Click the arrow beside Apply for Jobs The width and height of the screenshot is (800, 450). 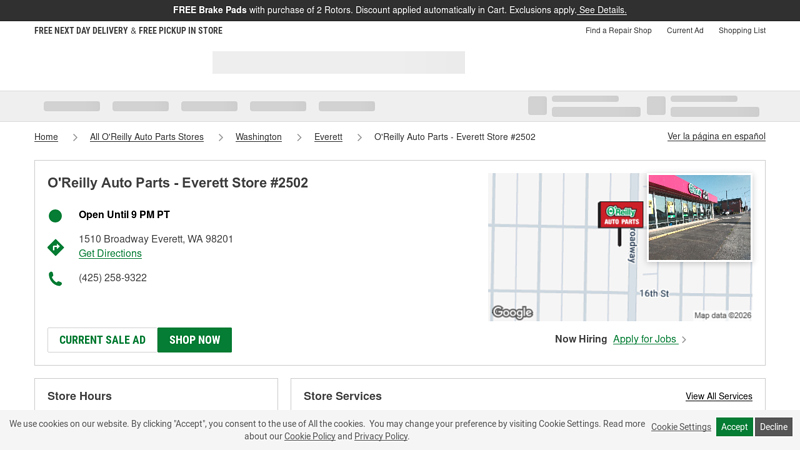click(x=684, y=340)
